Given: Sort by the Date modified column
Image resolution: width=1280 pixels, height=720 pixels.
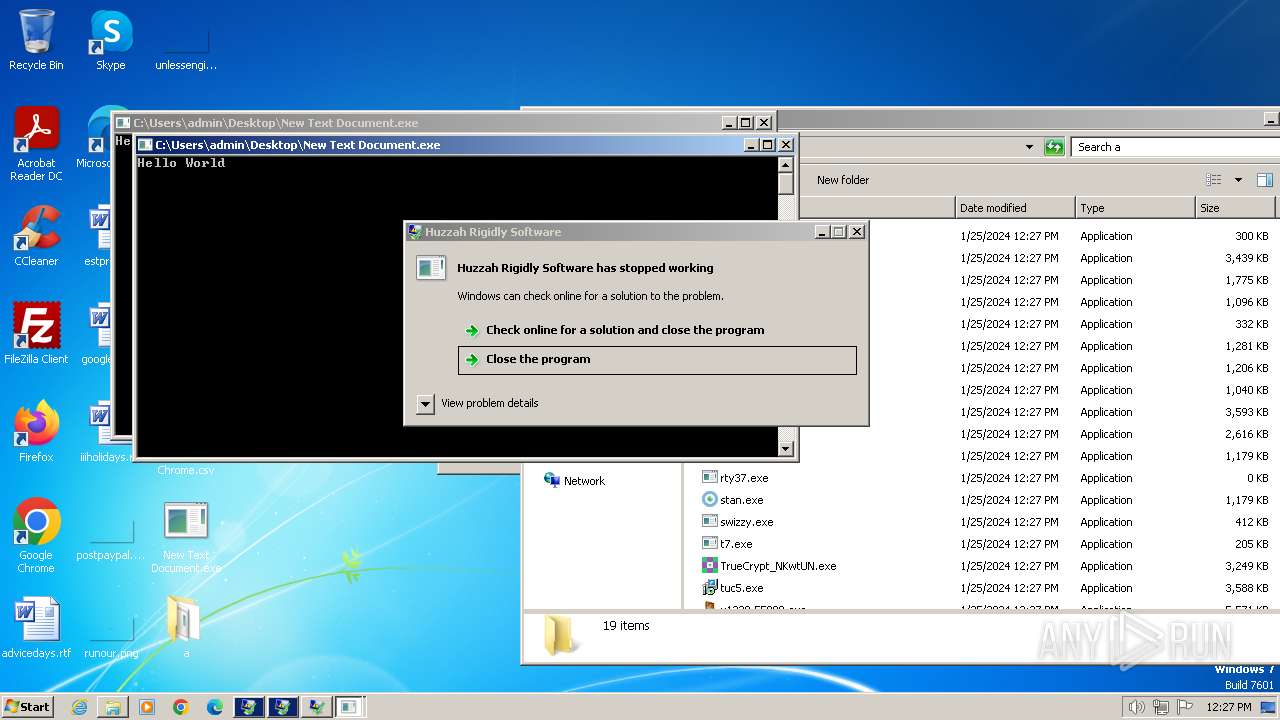Looking at the screenshot, I should coord(1015,208).
